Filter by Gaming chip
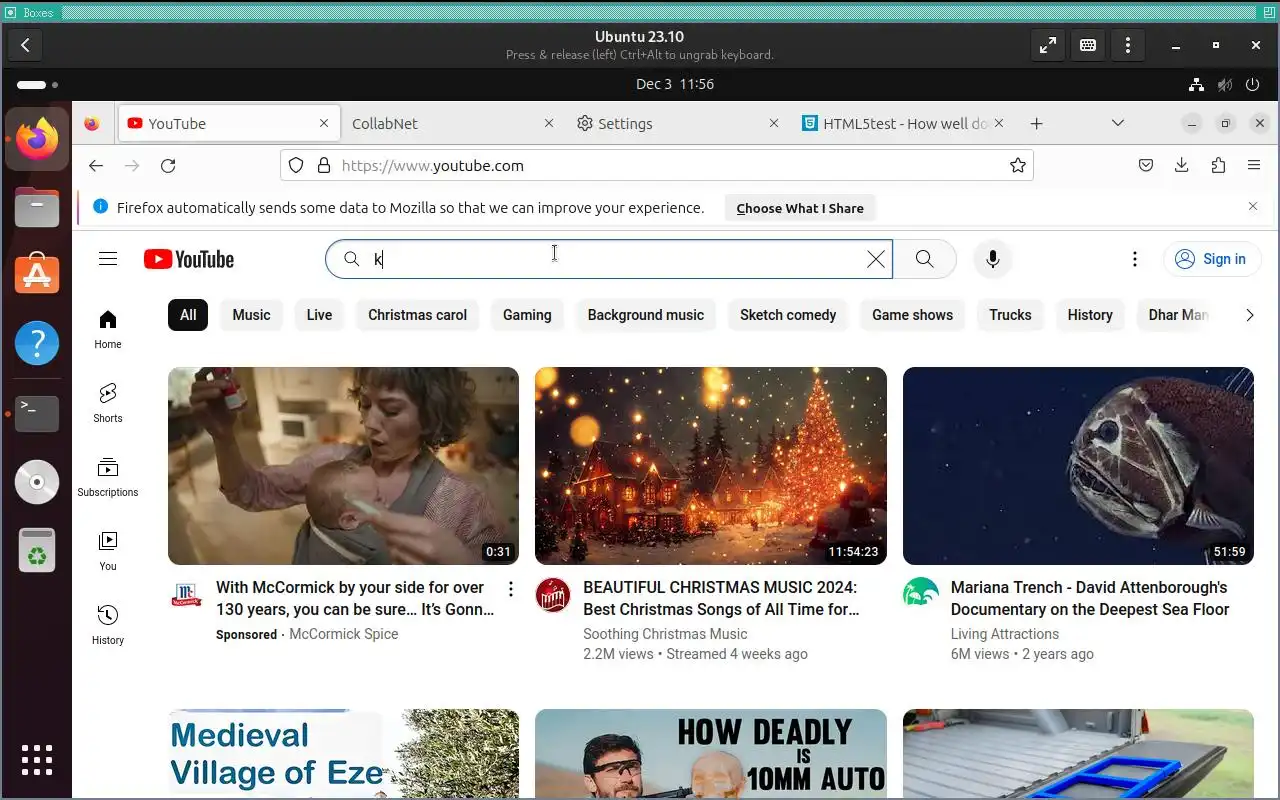This screenshot has height=800, width=1280. [527, 315]
